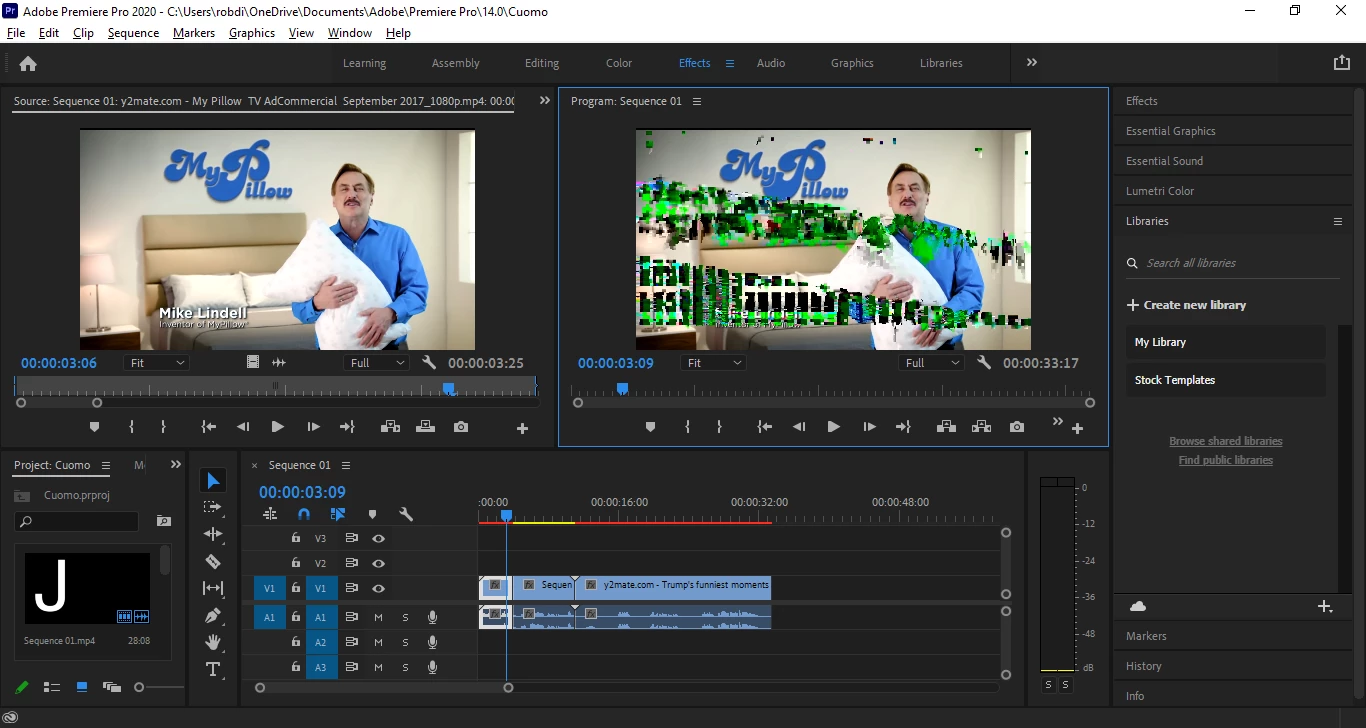
Task: Open the Program monitor Fit zoom dropdown
Action: [713, 363]
